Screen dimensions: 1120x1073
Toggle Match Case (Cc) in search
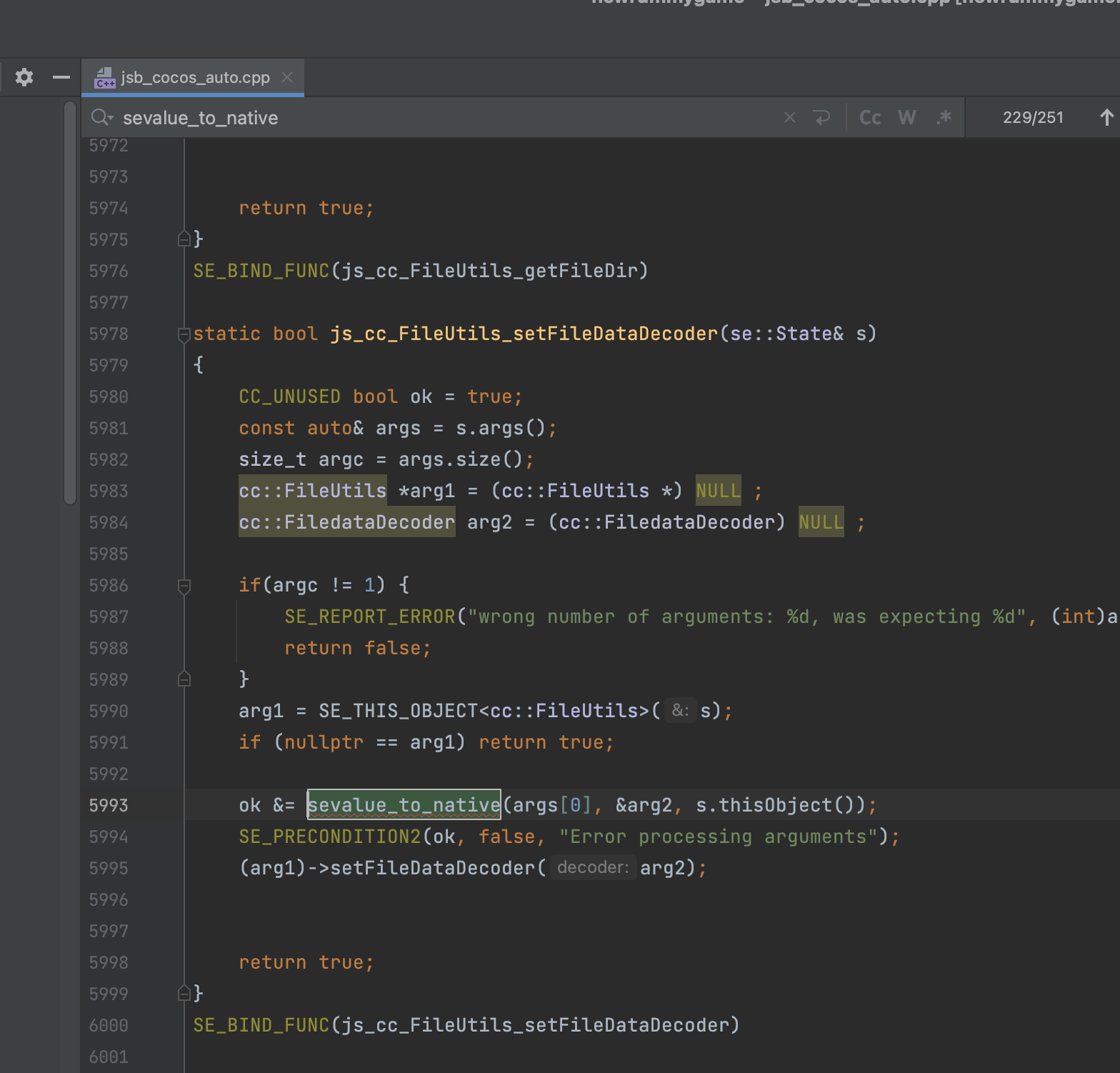click(x=869, y=117)
